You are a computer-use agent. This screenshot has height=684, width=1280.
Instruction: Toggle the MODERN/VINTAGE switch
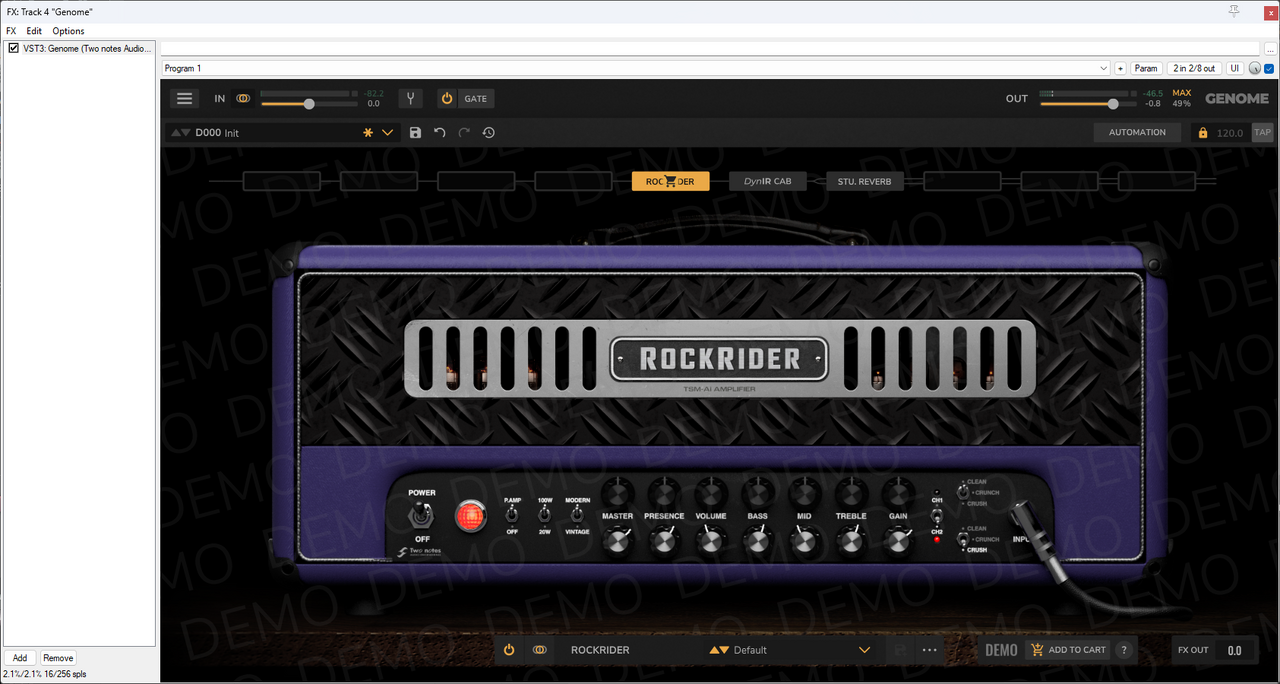(x=577, y=514)
